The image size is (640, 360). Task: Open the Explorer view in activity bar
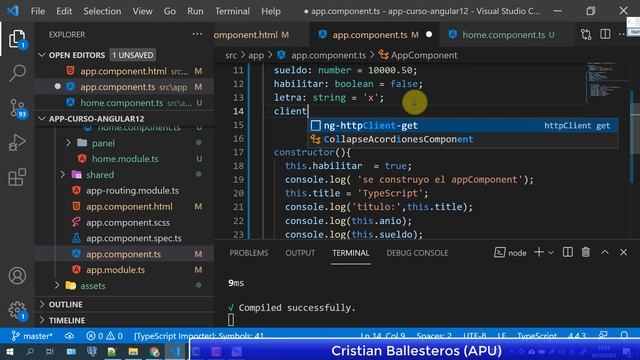17,39
